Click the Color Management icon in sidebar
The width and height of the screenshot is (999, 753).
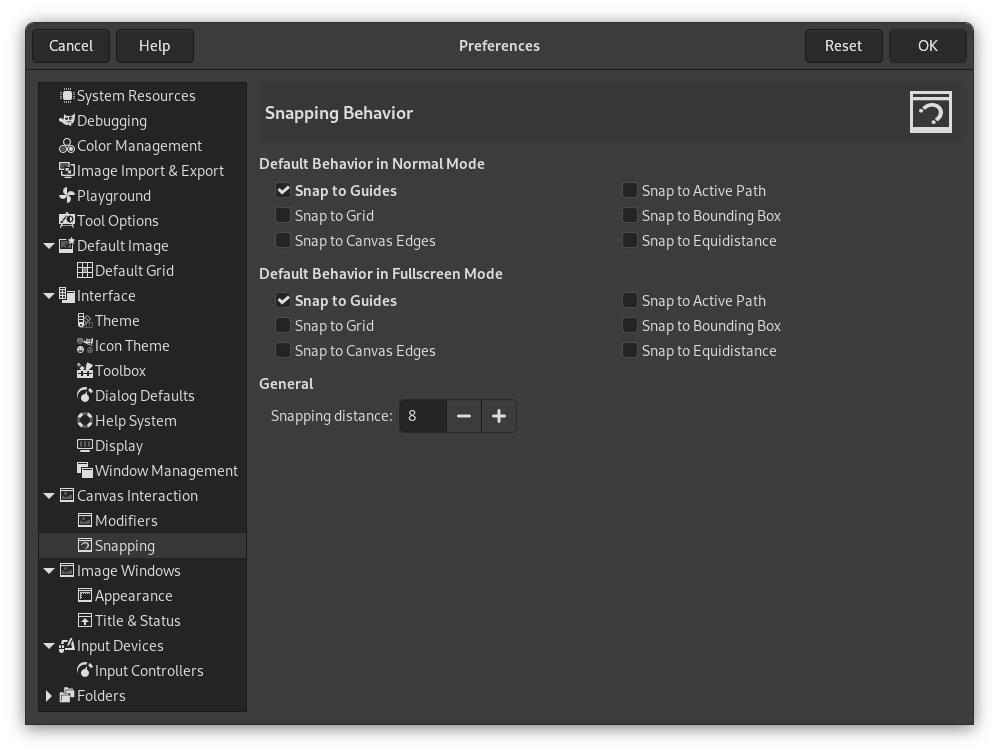pos(66,146)
